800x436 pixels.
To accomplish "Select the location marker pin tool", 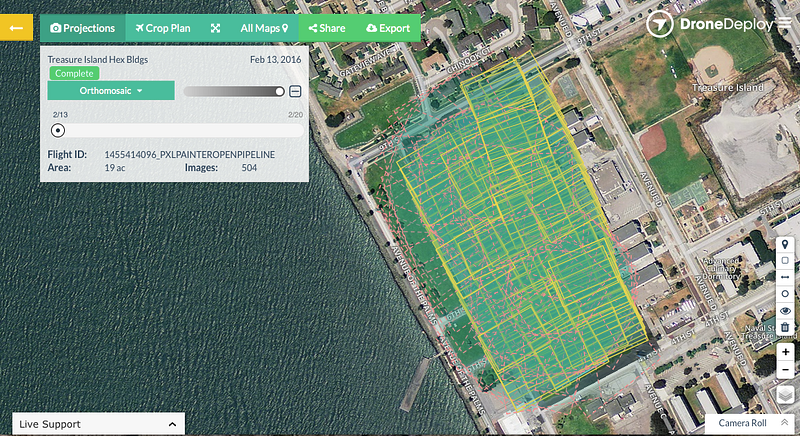I will coord(785,245).
